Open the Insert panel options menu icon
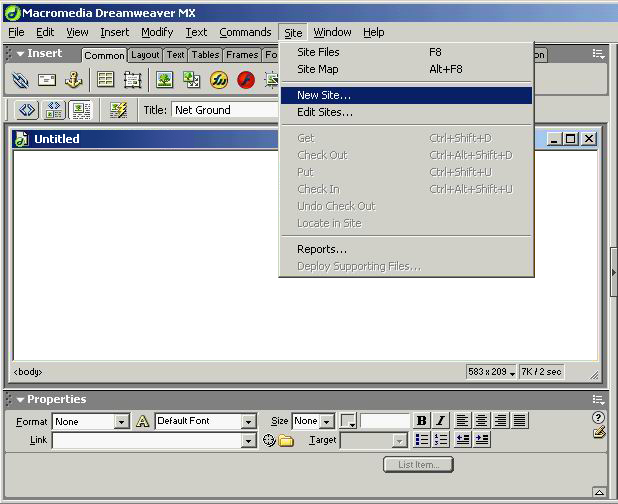Image resolution: width=618 pixels, height=504 pixels. point(598,54)
